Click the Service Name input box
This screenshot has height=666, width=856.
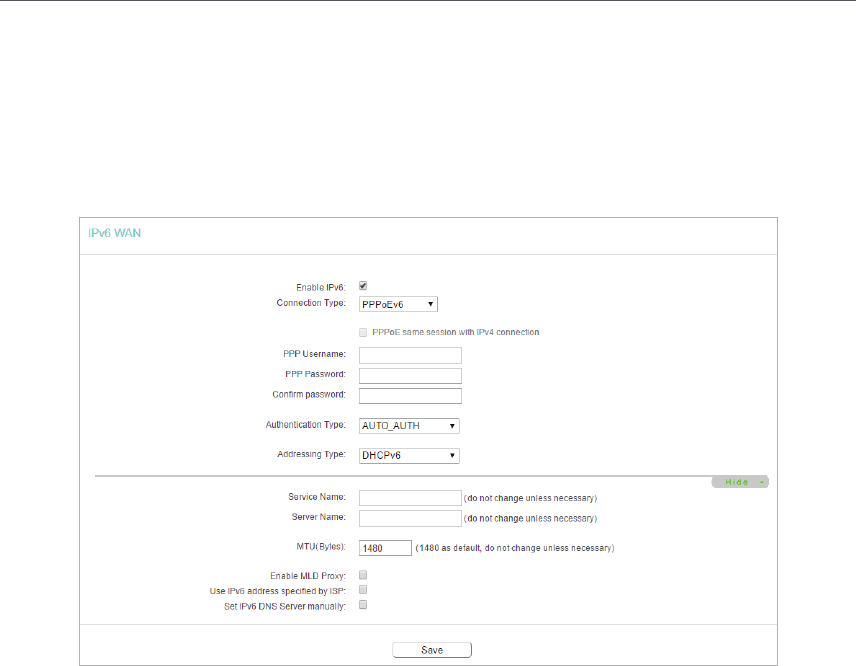(410, 498)
